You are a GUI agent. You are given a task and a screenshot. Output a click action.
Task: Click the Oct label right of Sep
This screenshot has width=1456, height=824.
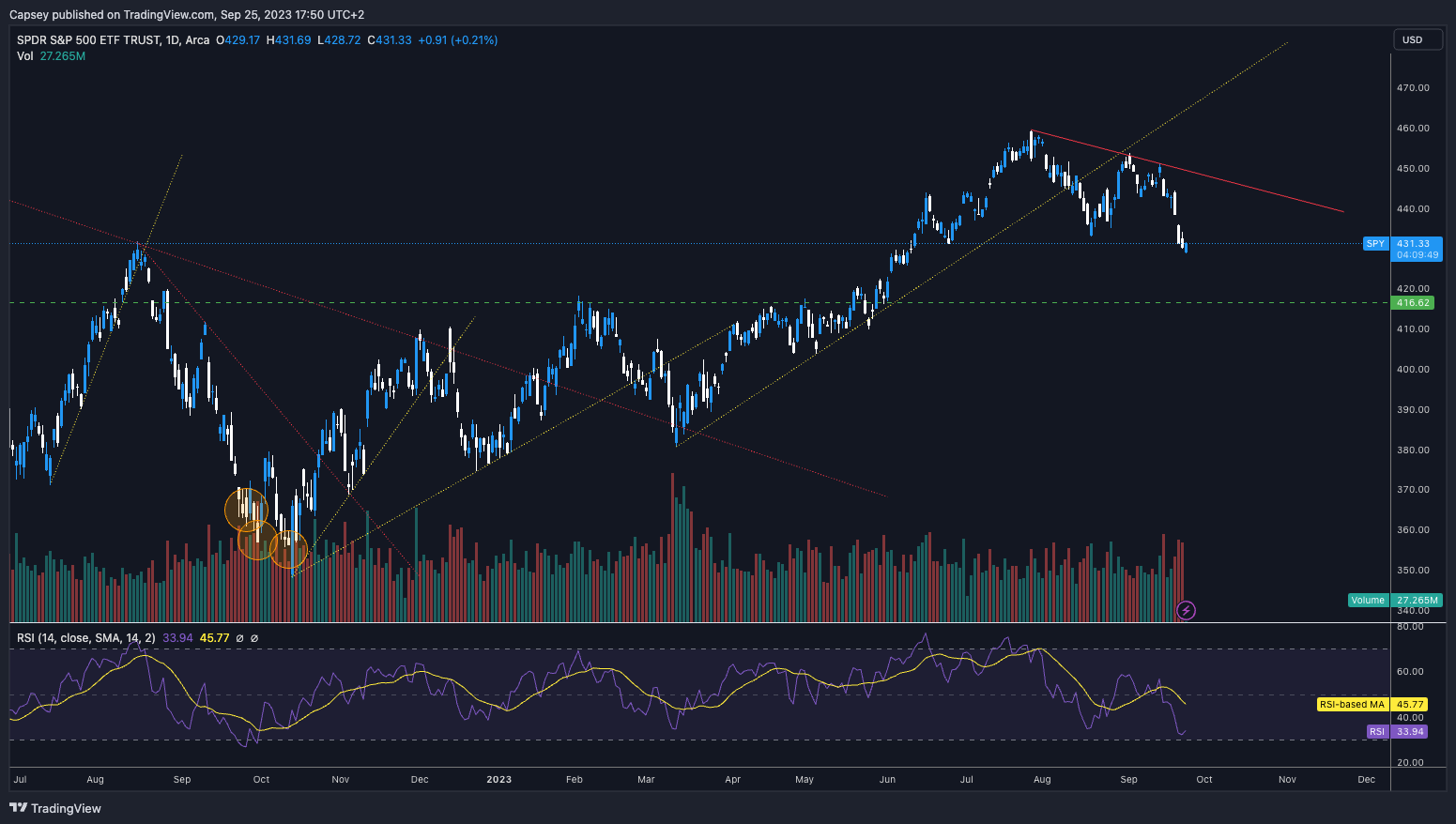click(1204, 780)
